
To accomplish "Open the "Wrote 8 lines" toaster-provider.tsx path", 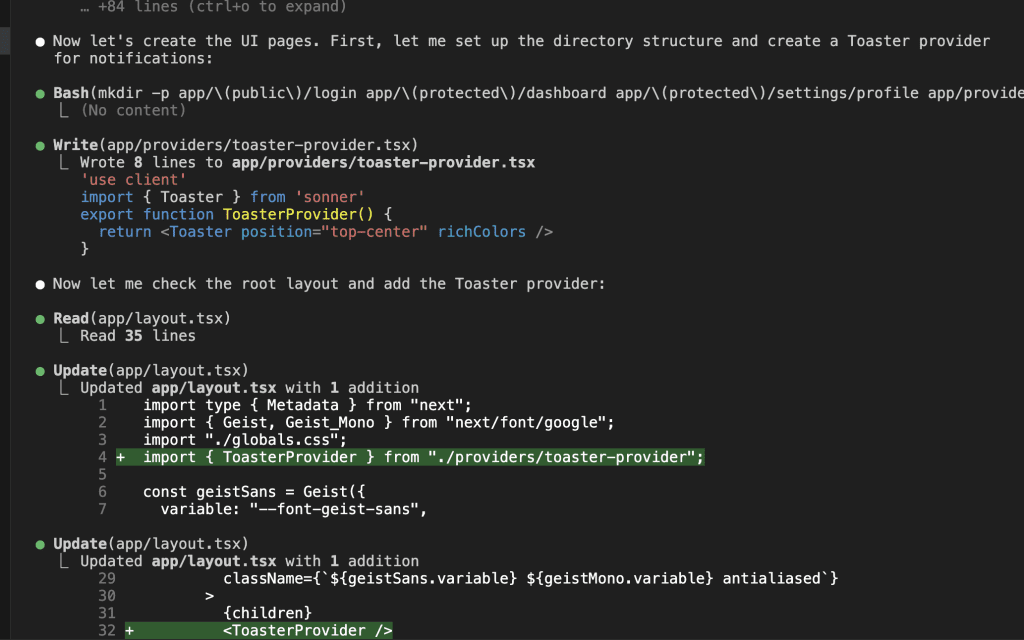I will (x=383, y=162).
